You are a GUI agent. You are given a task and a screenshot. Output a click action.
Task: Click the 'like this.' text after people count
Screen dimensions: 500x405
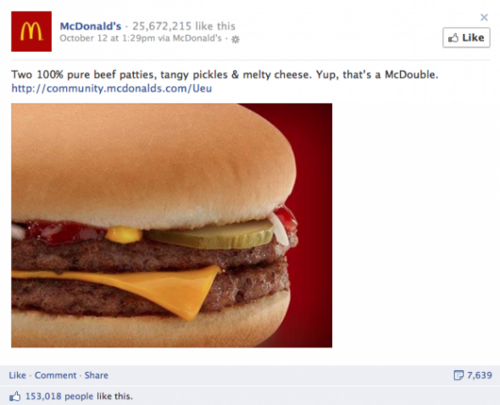click(115, 396)
